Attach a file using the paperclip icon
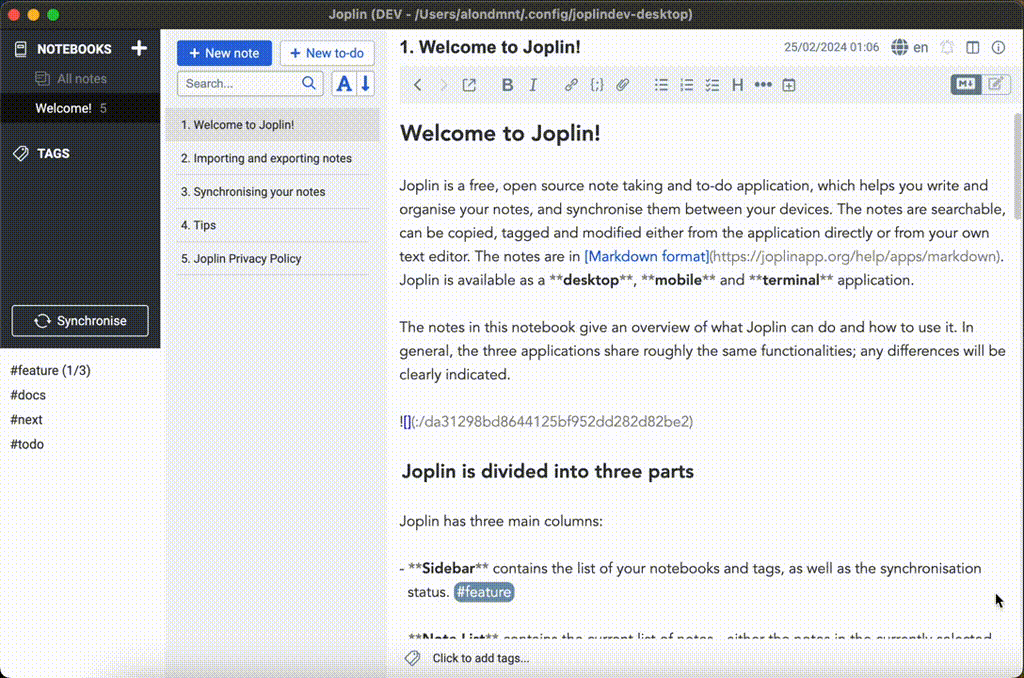This screenshot has height=678, width=1024. coord(622,85)
